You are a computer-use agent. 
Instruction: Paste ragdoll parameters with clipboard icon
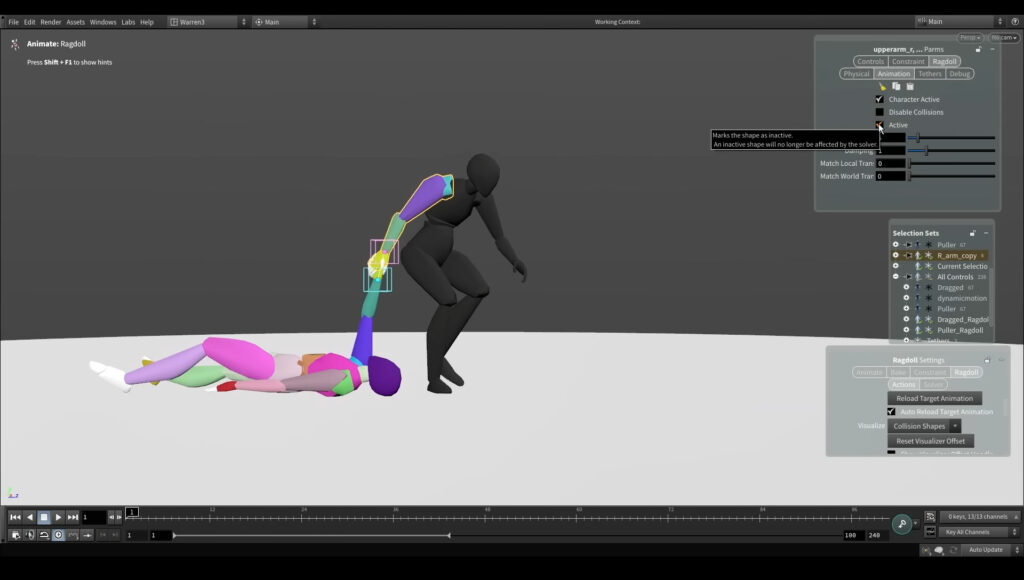(910, 86)
